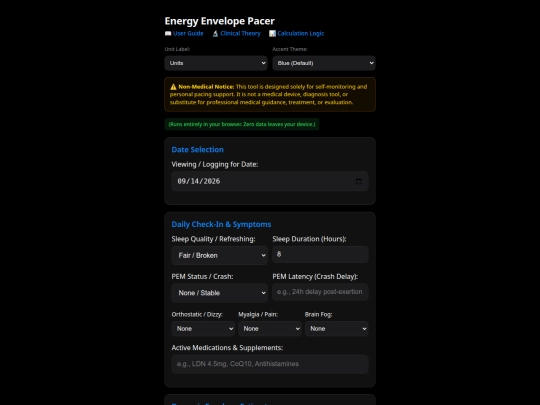Open the Calculation Logic link
Image resolution: width=540 pixels, height=405 pixels.
300,33
